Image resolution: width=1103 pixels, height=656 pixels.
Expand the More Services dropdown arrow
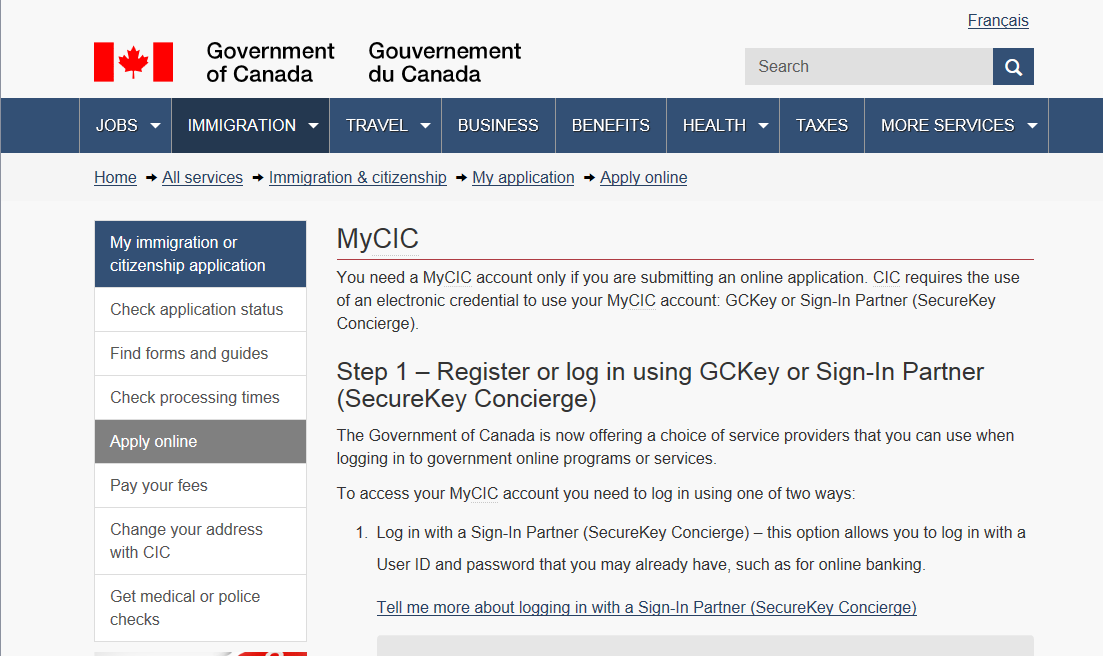pos(1033,126)
